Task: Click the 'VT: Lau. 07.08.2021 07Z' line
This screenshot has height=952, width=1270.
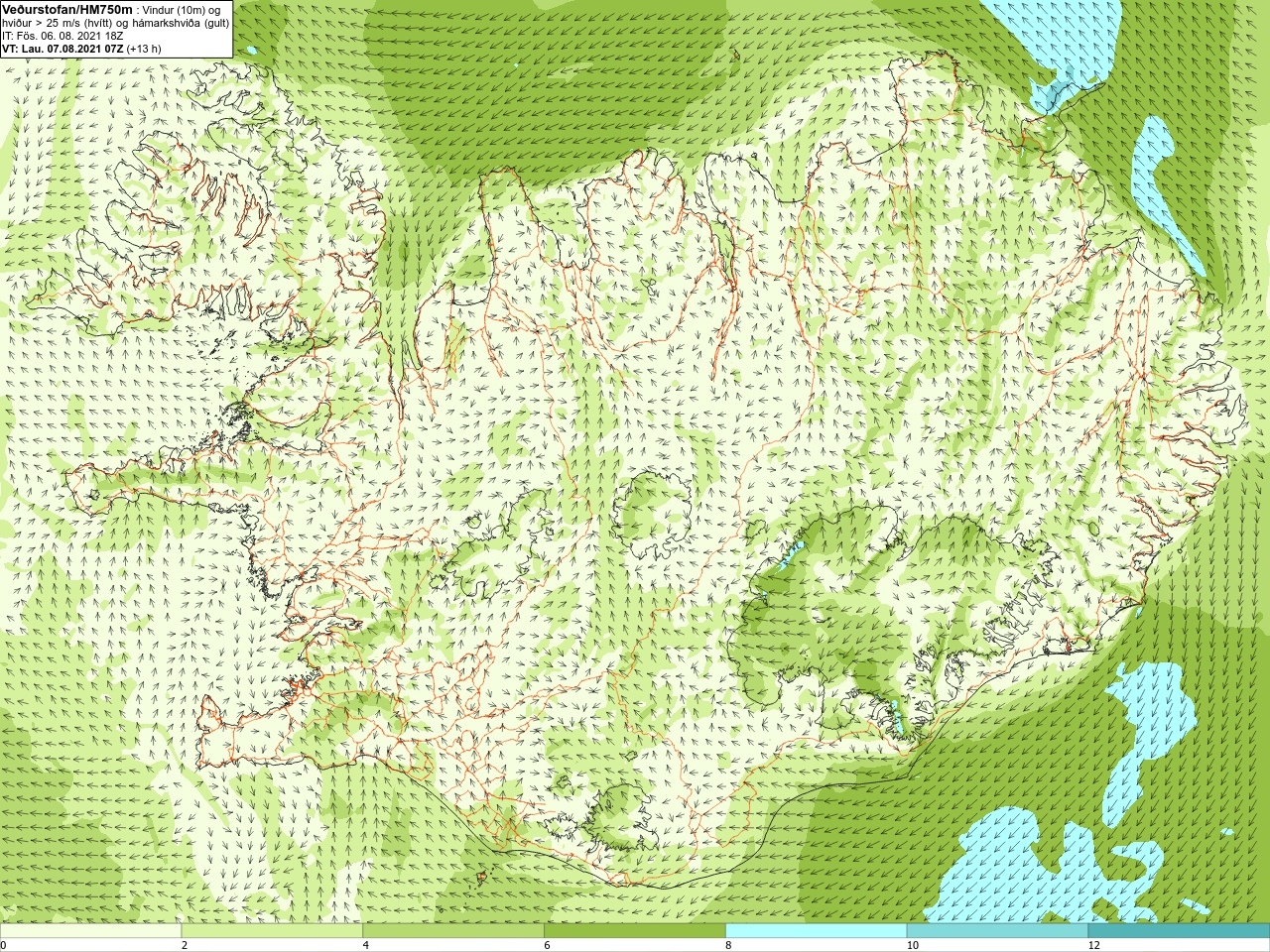Action: click(x=81, y=48)
